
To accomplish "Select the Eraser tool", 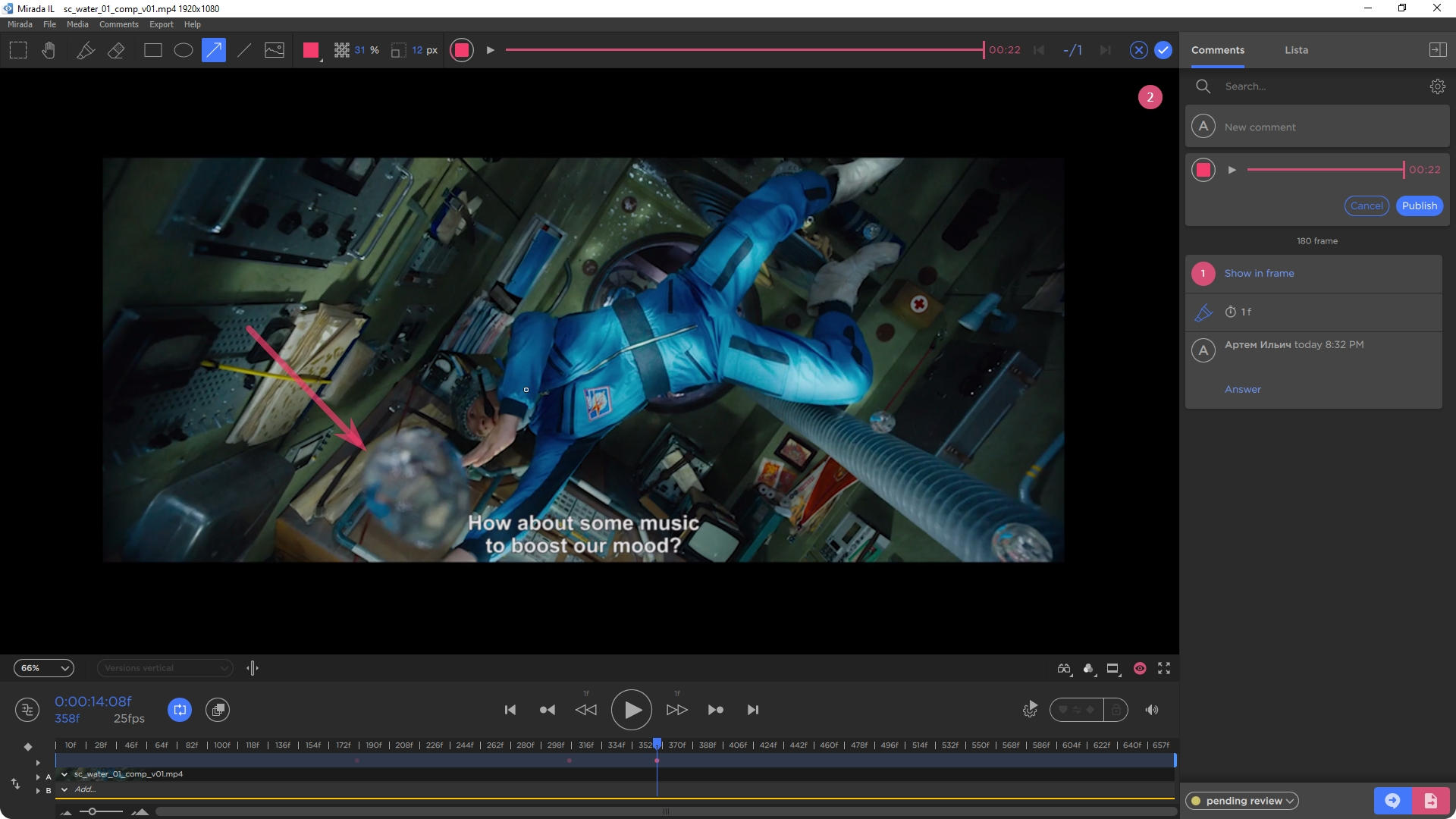I will [x=116, y=50].
